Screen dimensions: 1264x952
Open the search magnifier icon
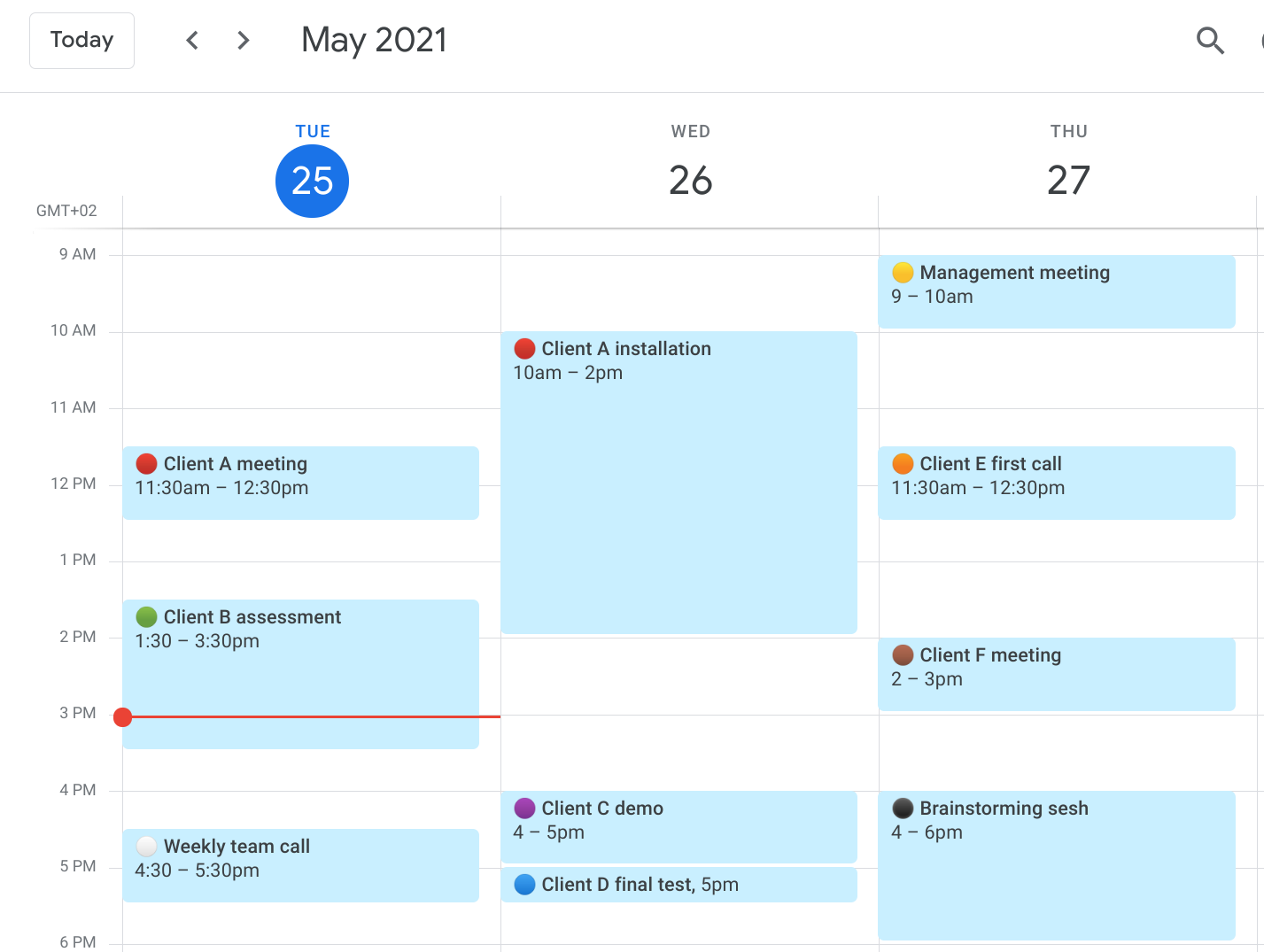tap(1210, 41)
